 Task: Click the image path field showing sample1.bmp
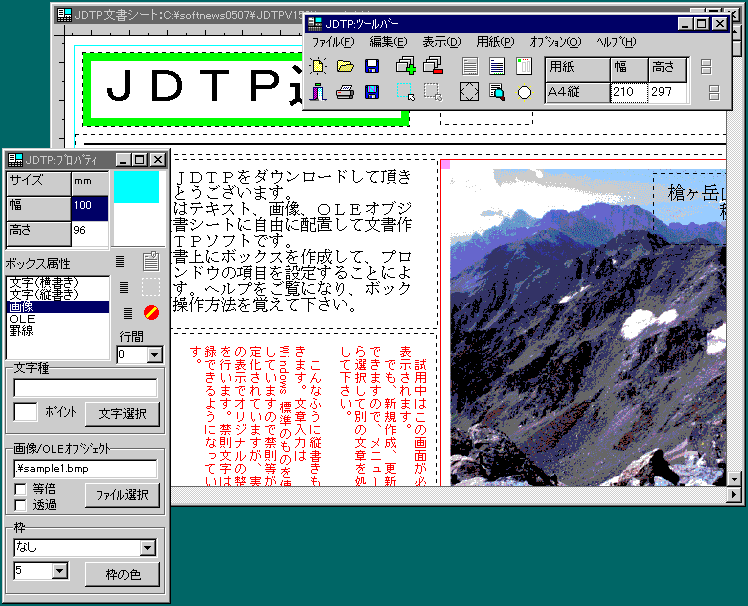click(85, 469)
